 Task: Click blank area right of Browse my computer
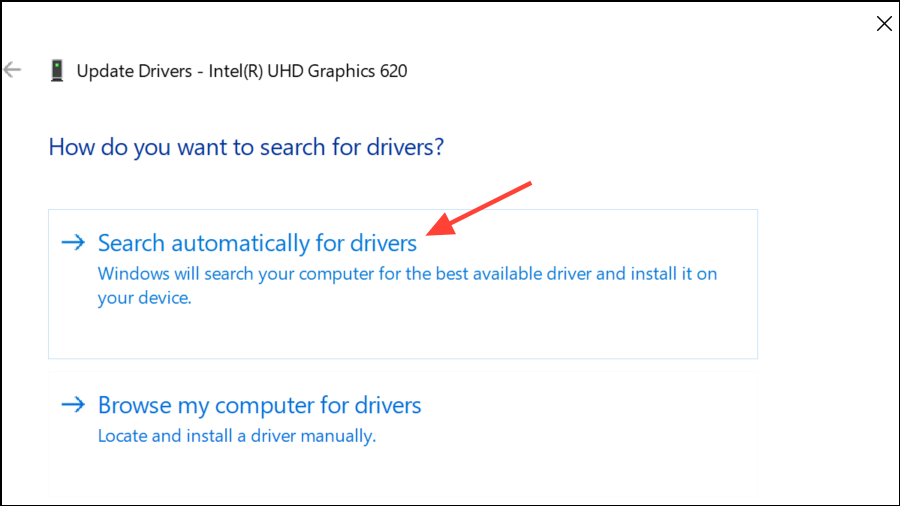[600, 410]
